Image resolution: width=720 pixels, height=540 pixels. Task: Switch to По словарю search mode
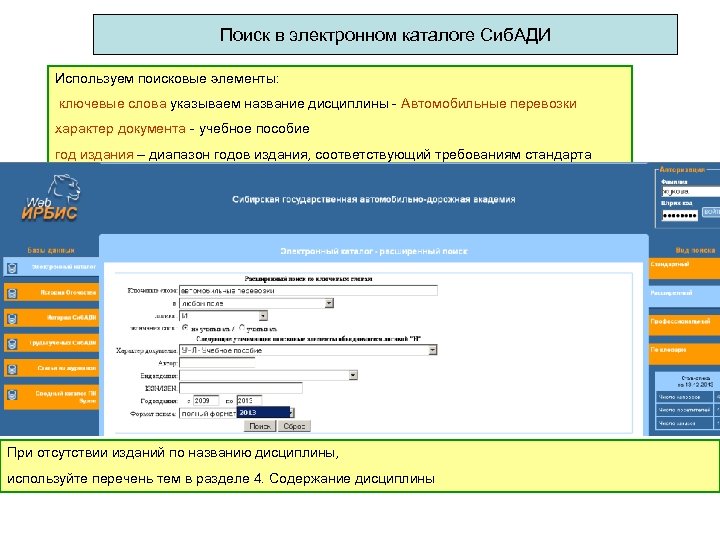pos(684,354)
